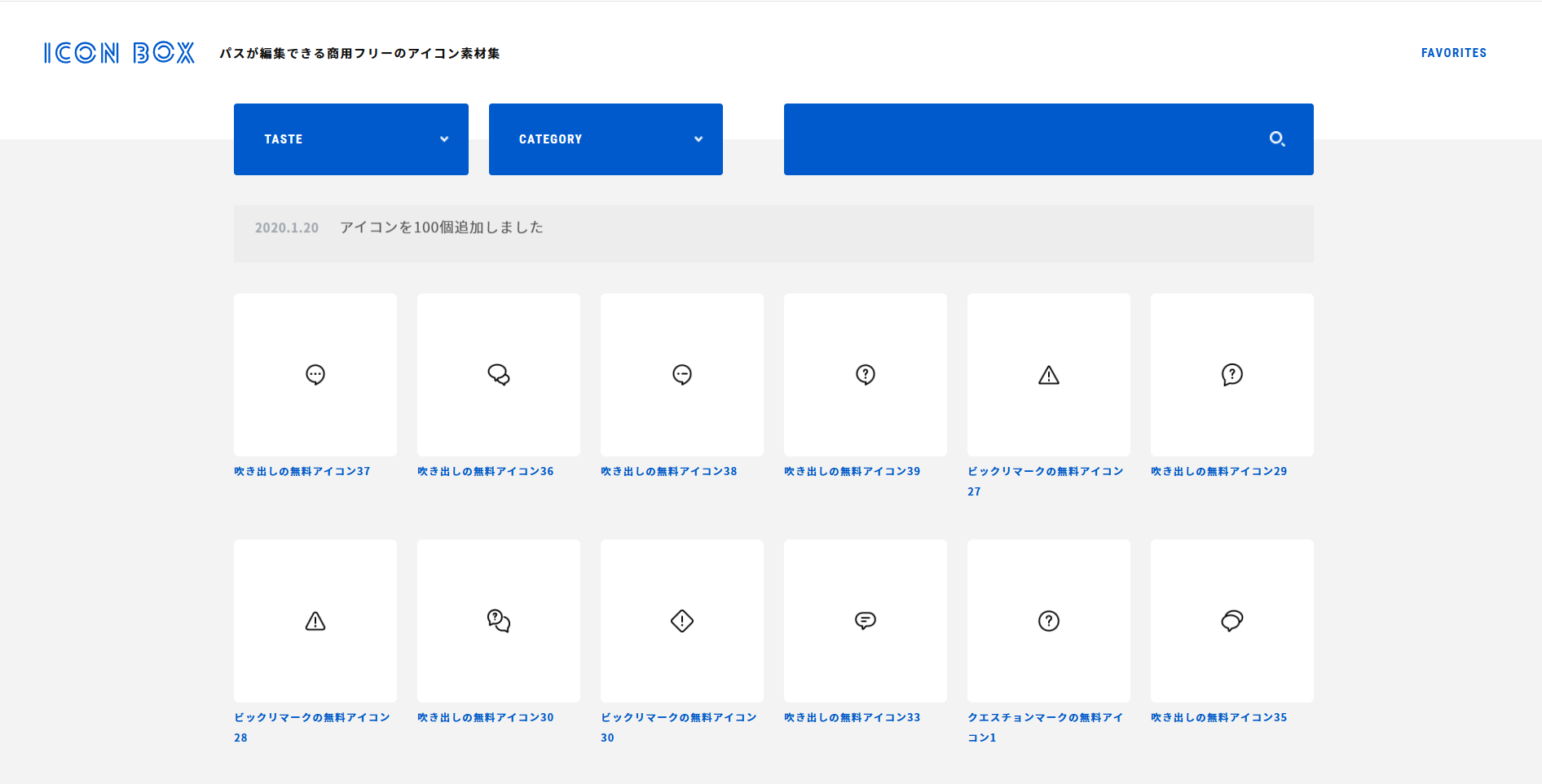Open link ビックリマークの無料アイコン28
The height and width of the screenshot is (784, 1542).
(312, 727)
